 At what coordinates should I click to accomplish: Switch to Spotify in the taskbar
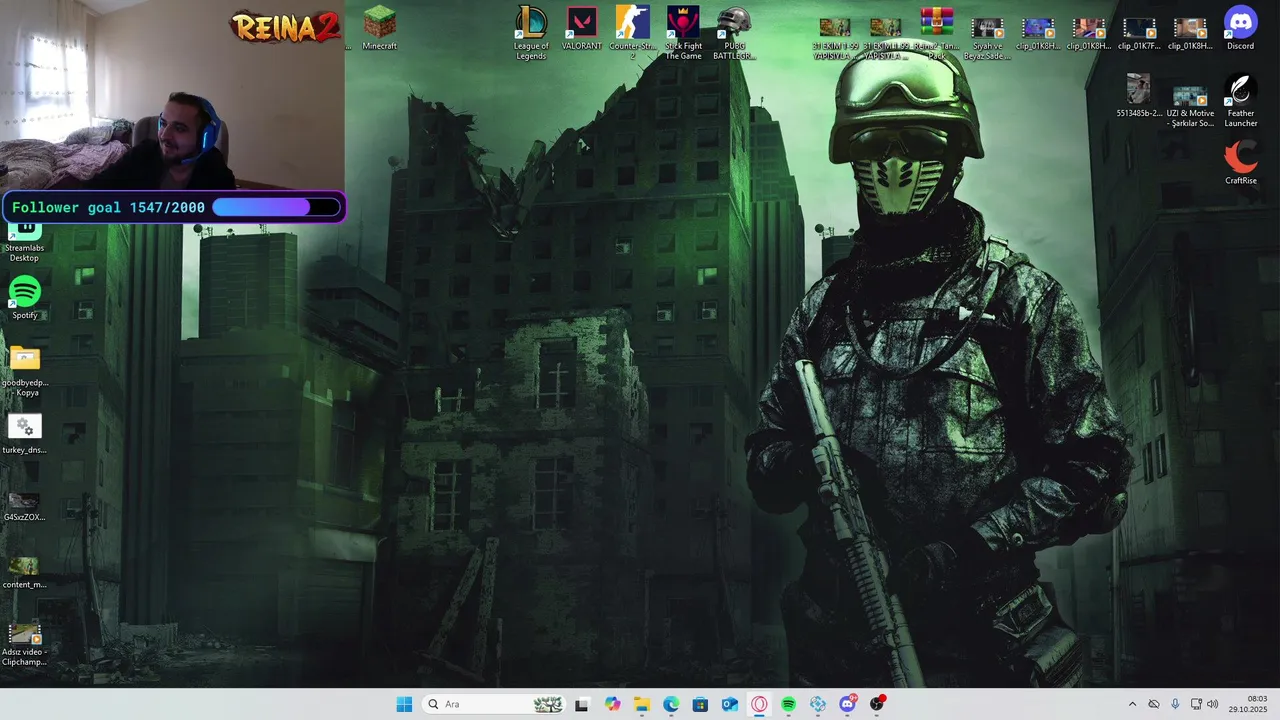coord(788,704)
